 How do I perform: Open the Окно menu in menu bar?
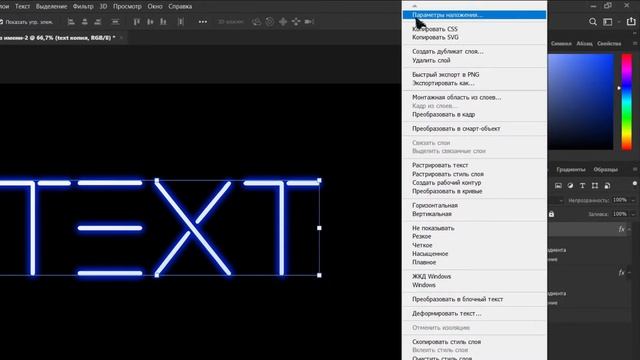click(x=155, y=7)
